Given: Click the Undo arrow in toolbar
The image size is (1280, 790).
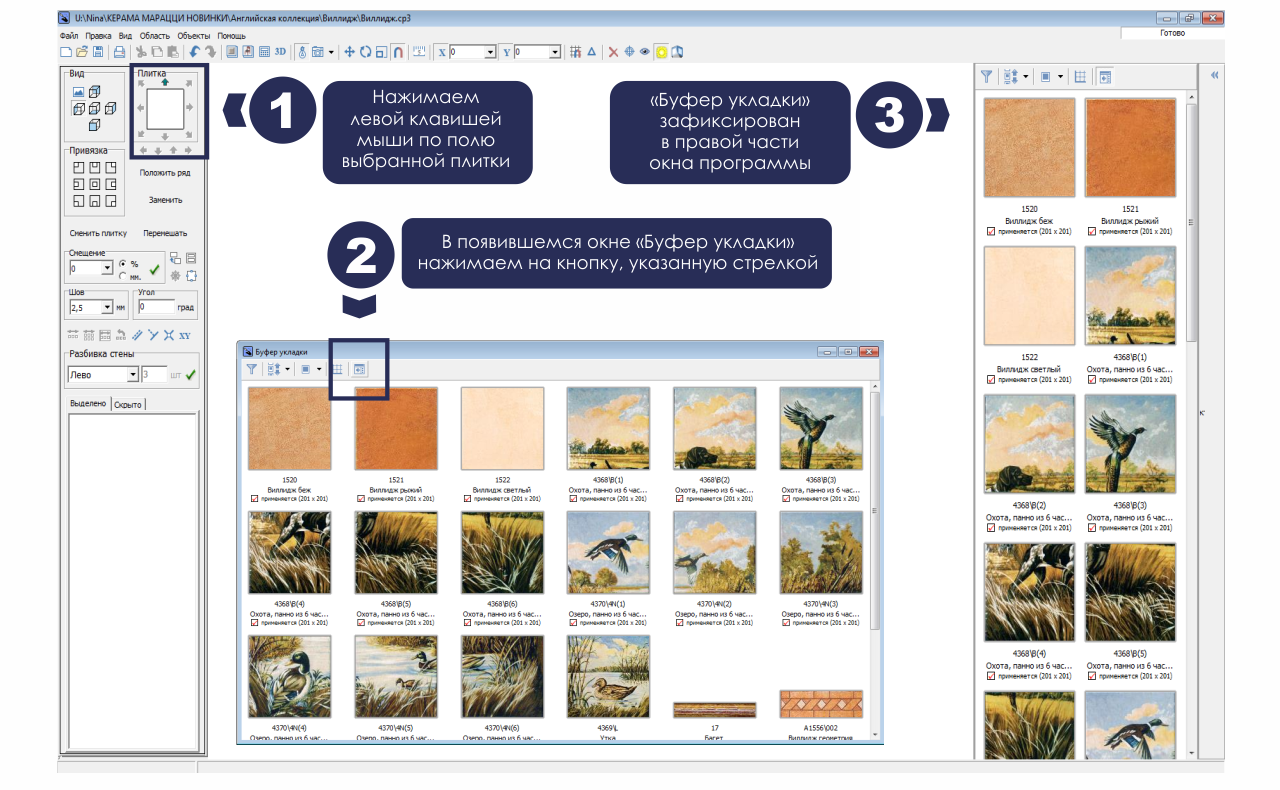Looking at the screenshot, I should coord(194,52).
